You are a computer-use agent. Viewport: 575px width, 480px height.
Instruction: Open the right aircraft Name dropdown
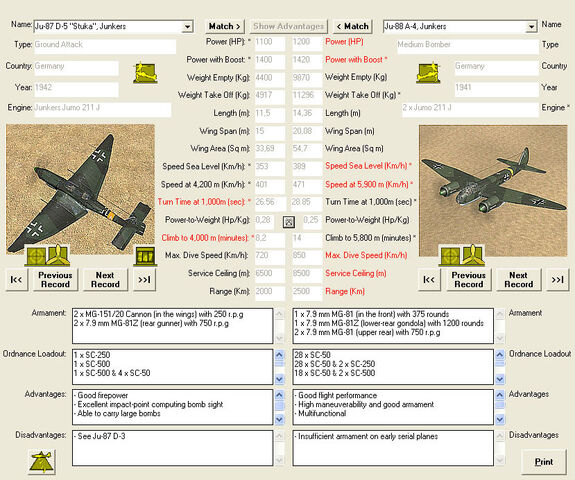[x=531, y=27]
